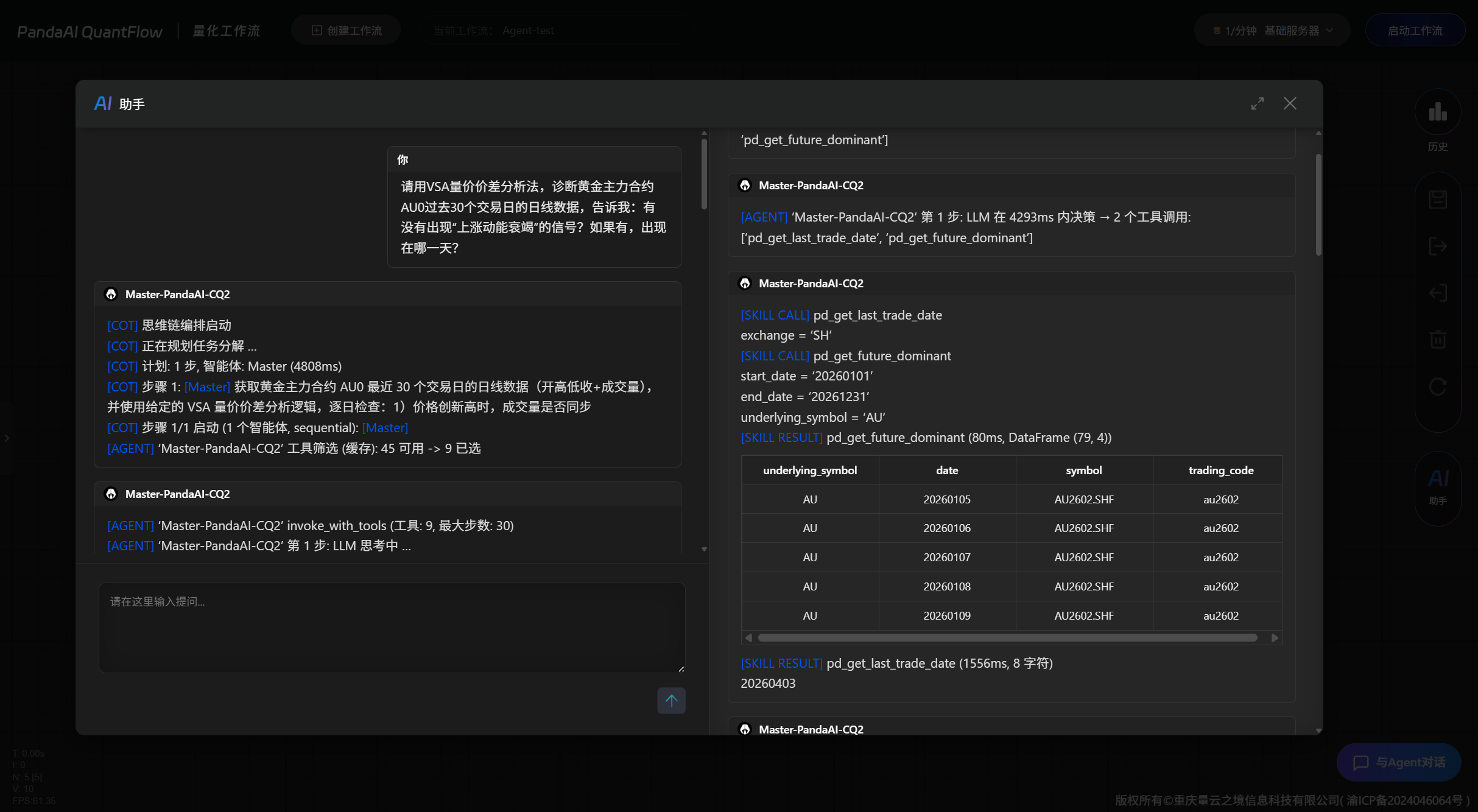This screenshot has width=1478, height=812.
Task: Toggle fullscreen of the AI assistant dialog
Action: pyautogui.click(x=1258, y=103)
